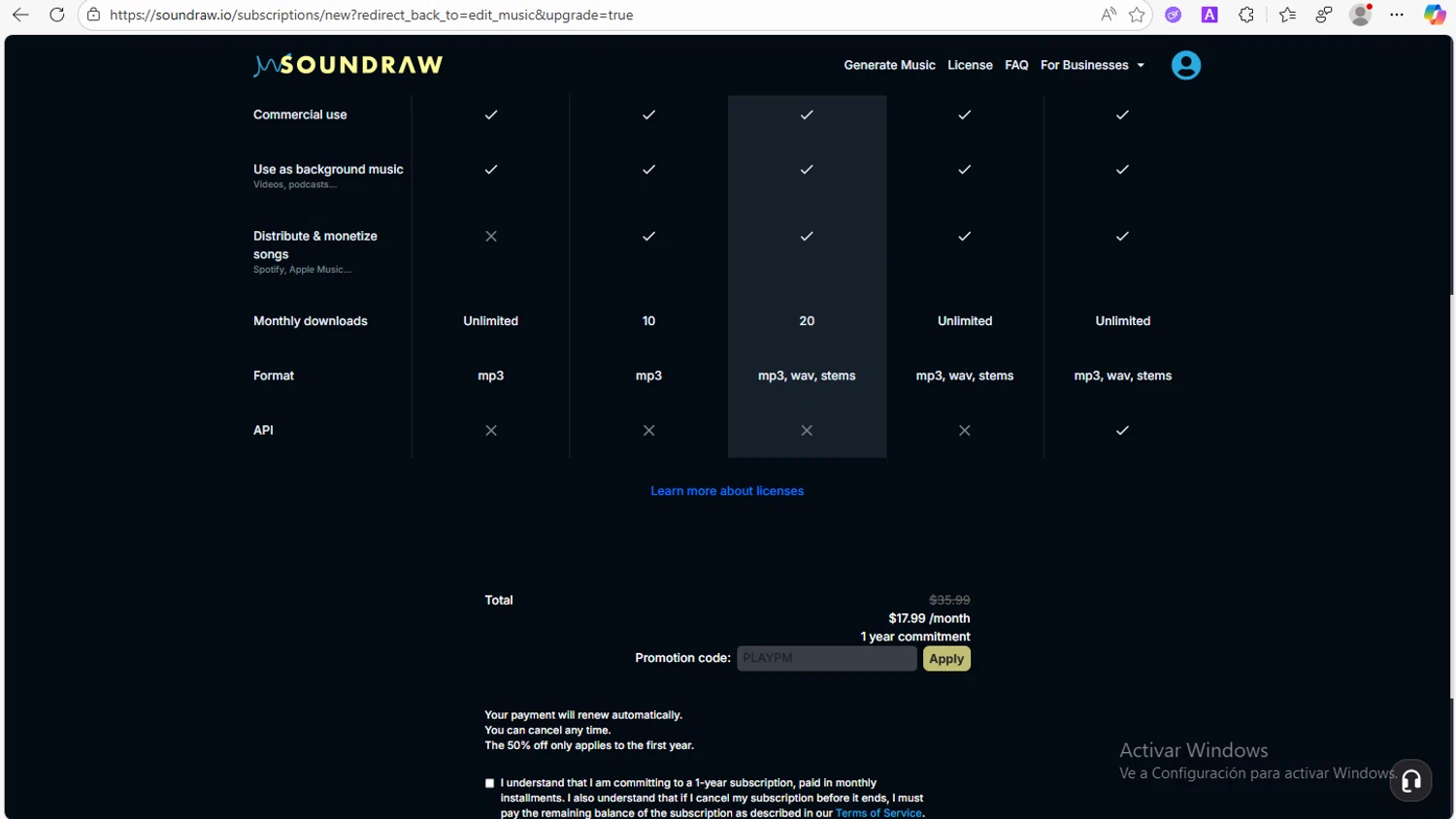
Task: Click the Promotion code input field
Action: (826, 658)
